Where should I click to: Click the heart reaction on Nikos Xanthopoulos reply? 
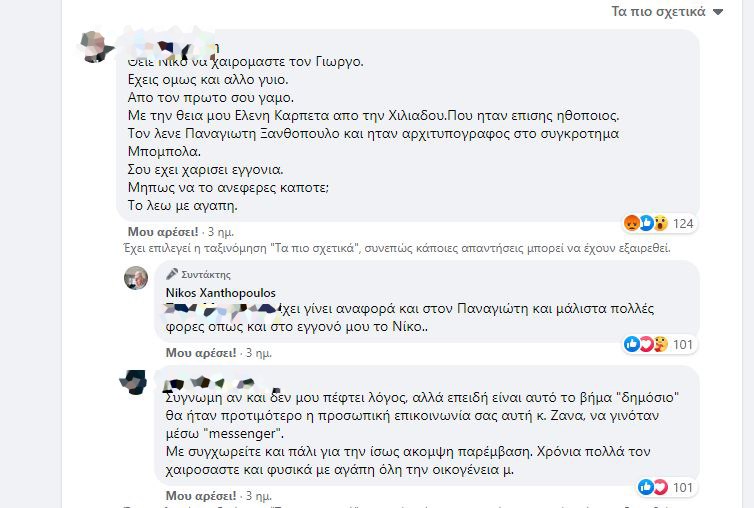click(646, 344)
